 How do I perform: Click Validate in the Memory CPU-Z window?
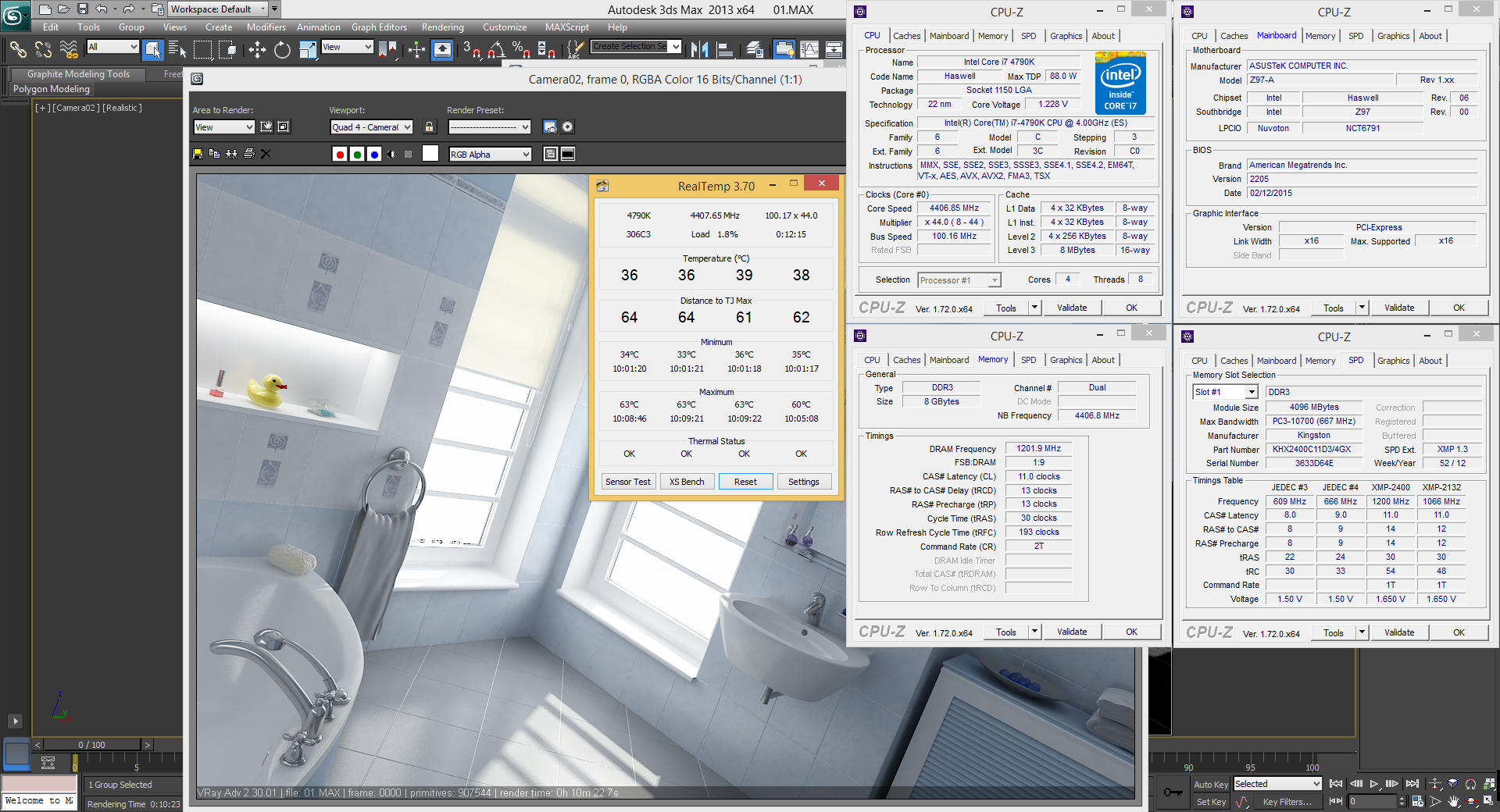[1072, 632]
